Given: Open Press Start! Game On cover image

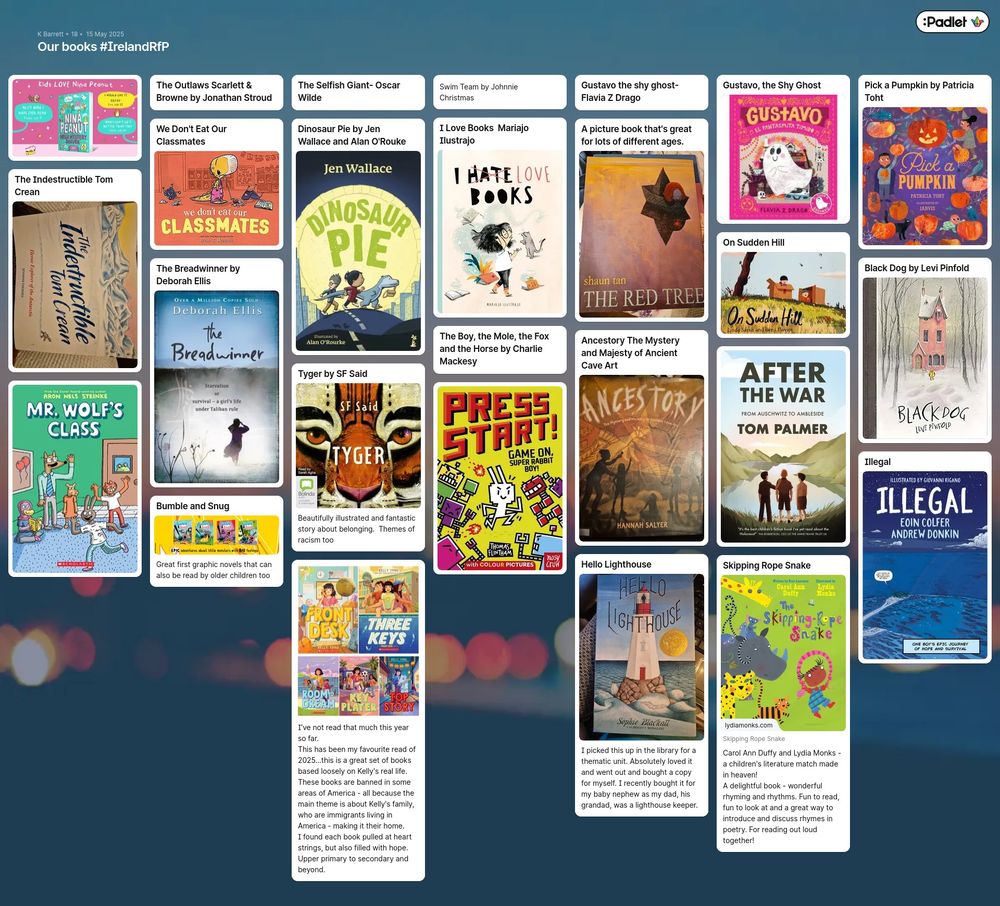Looking at the screenshot, I should point(499,478).
